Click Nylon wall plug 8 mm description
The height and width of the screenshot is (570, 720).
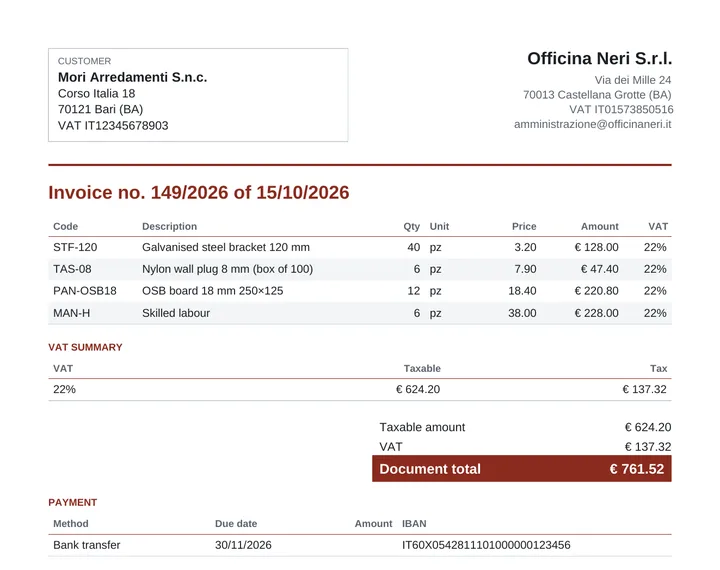pyautogui.click(x=227, y=269)
